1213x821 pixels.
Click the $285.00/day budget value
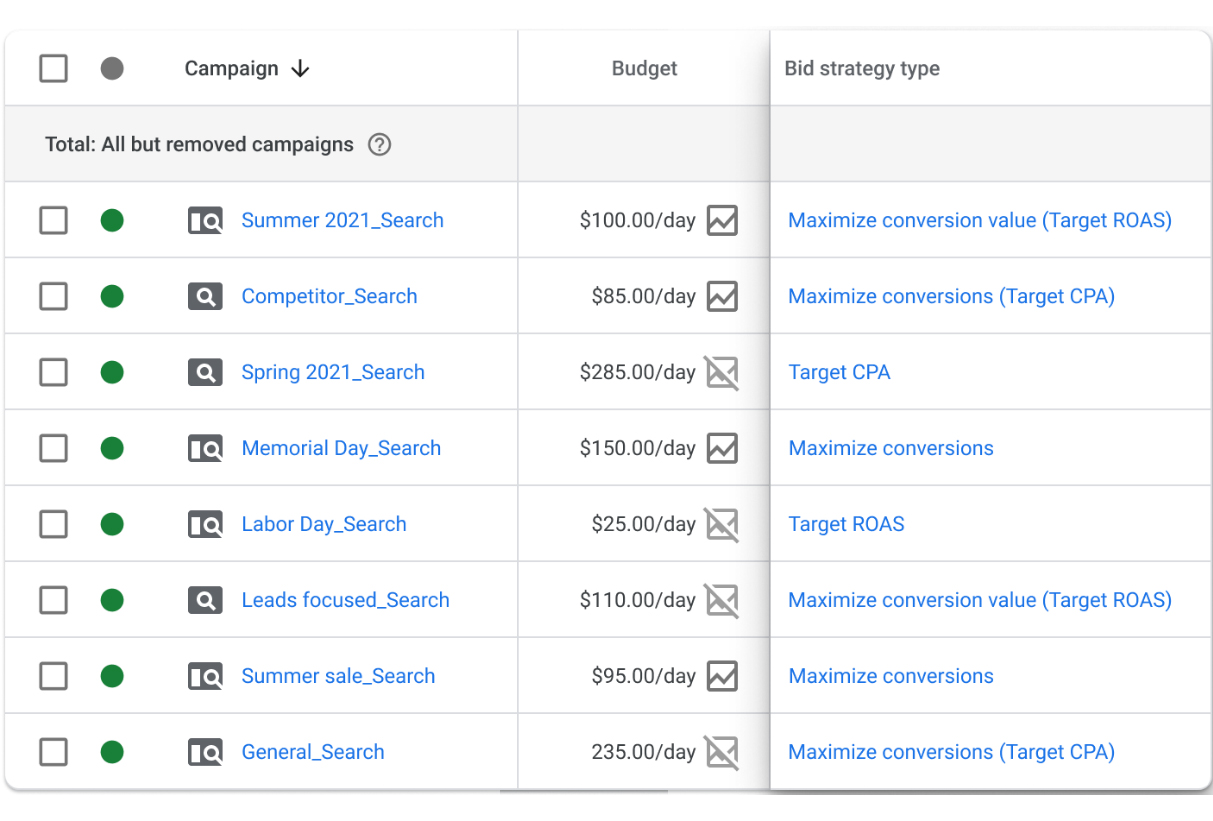coord(637,372)
